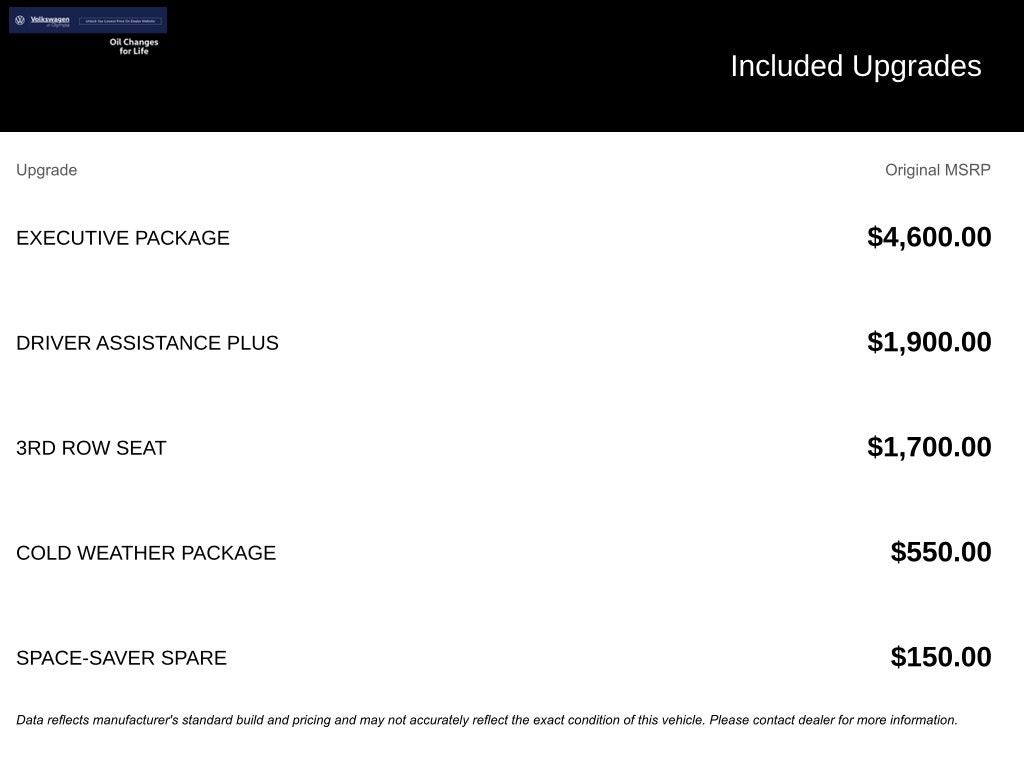1024x768 pixels.
Task: Select the DRIVER ASSISTANCE PLUS upgrade
Action: pos(147,343)
